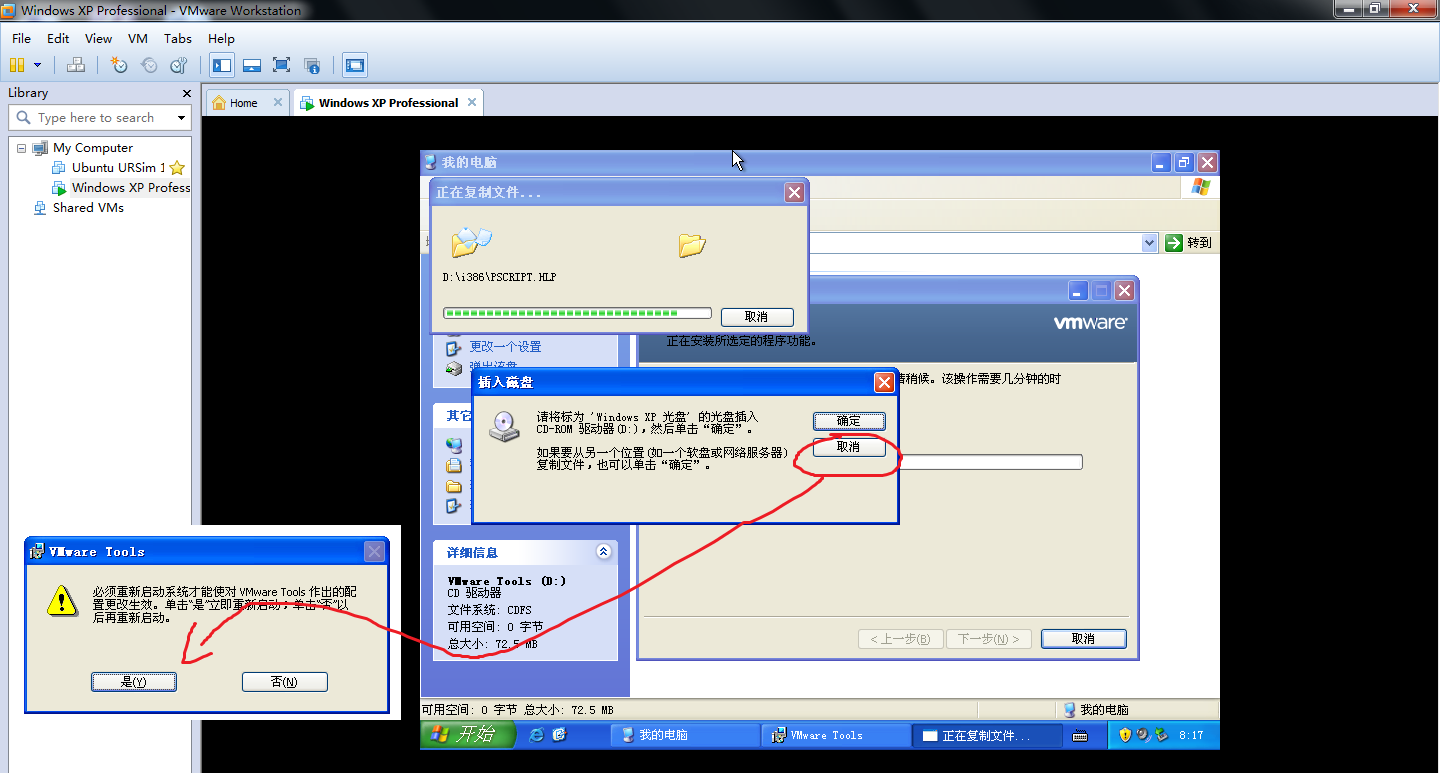Click the 我的电脑 status bar entry

click(x=1094, y=710)
